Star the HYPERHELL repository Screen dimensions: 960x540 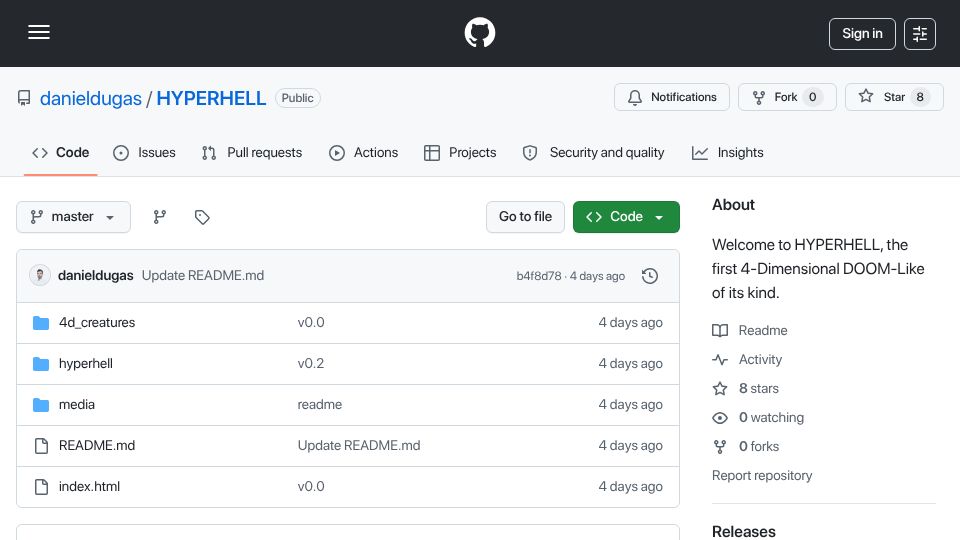click(x=894, y=97)
